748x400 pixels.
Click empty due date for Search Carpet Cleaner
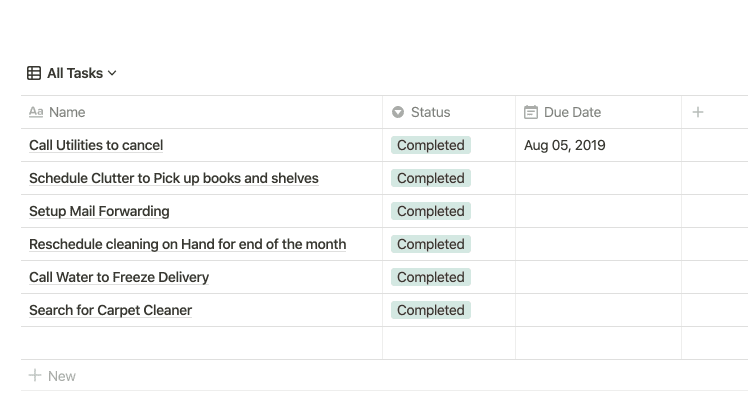click(x=598, y=310)
